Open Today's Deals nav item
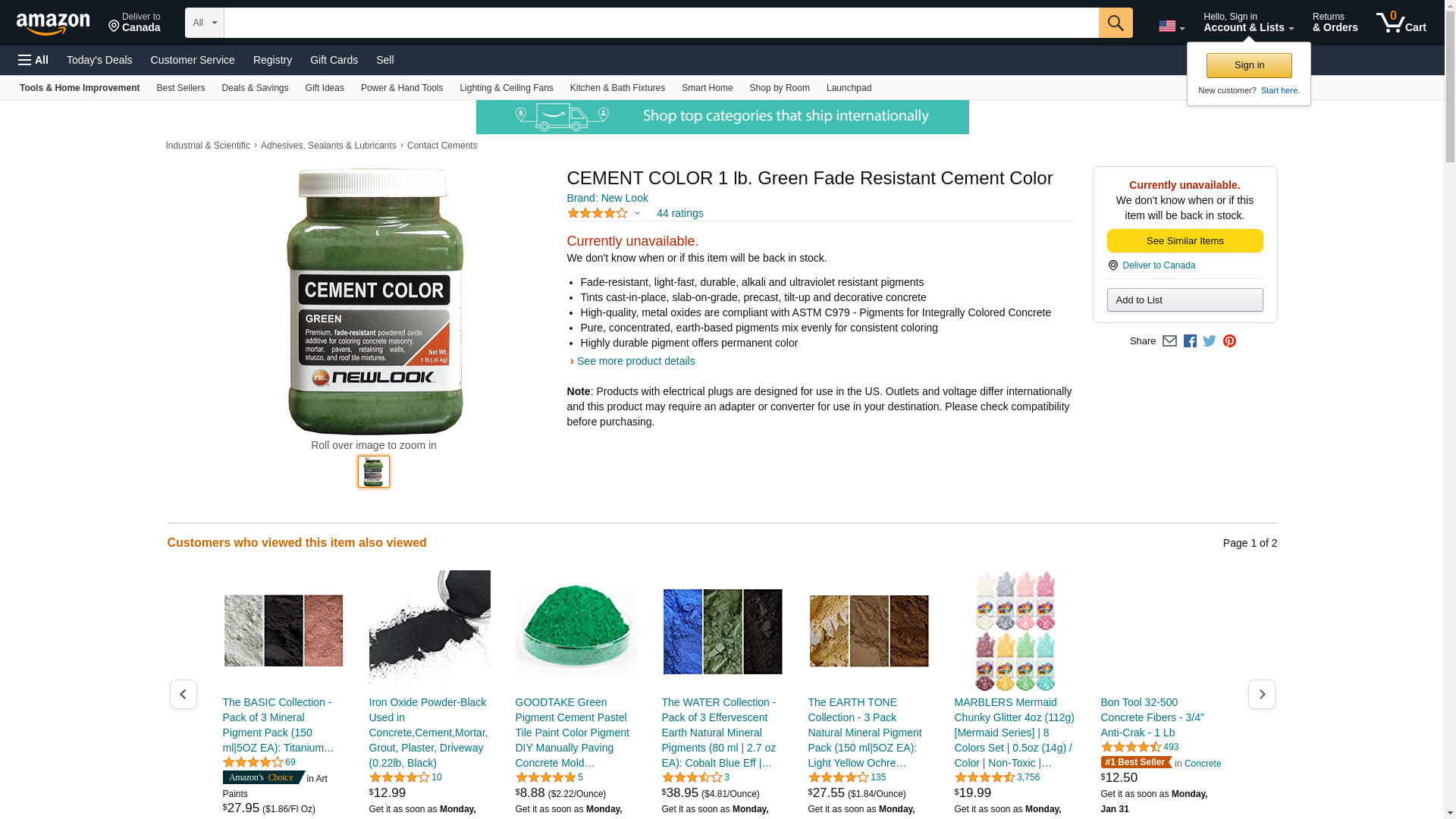The height and width of the screenshot is (819, 1456). [99, 60]
